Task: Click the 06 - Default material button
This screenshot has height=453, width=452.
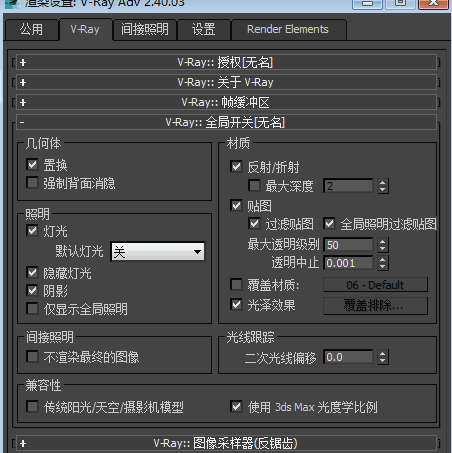Action: pyautogui.click(x=375, y=285)
